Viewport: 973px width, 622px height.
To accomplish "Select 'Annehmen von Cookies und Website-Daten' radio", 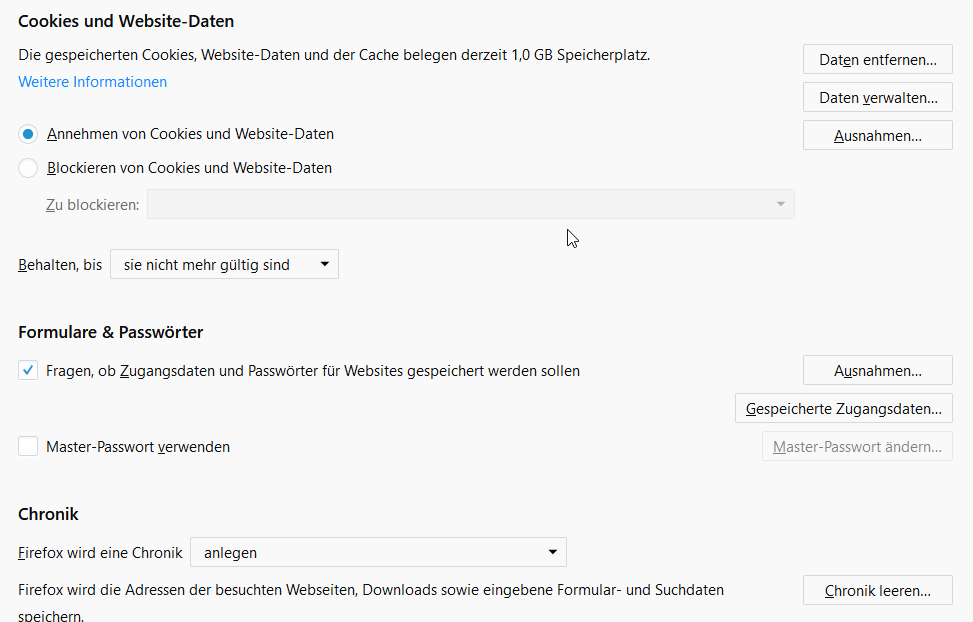I will [28, 134].
